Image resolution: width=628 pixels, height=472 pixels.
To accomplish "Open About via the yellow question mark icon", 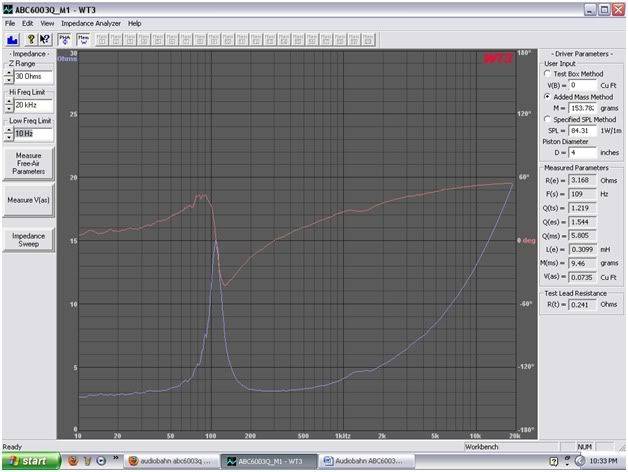I will click(x=31, y=40).
